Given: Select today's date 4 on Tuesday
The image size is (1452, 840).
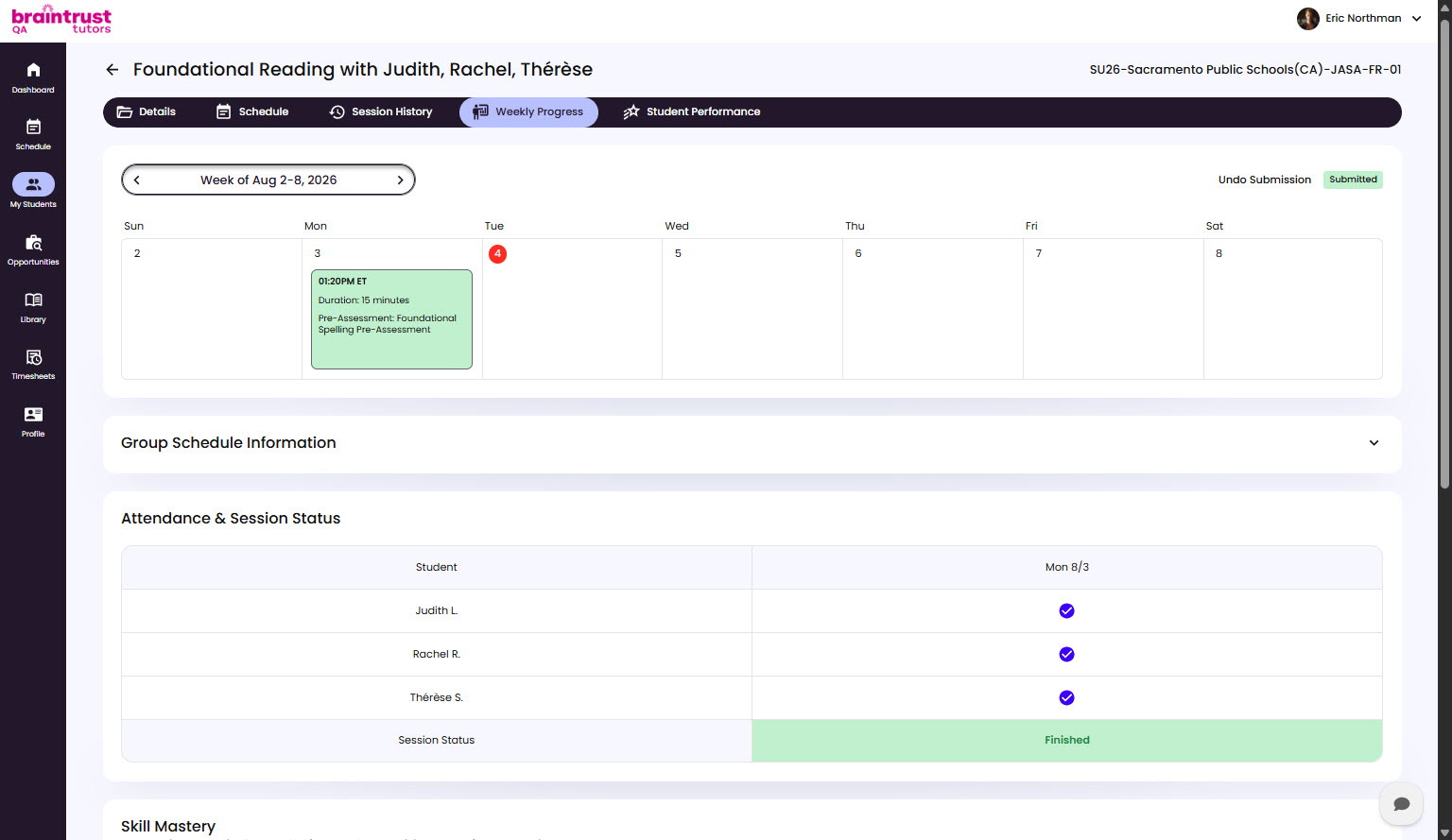Looking at the screenshot, I should [x=497, y=253].
